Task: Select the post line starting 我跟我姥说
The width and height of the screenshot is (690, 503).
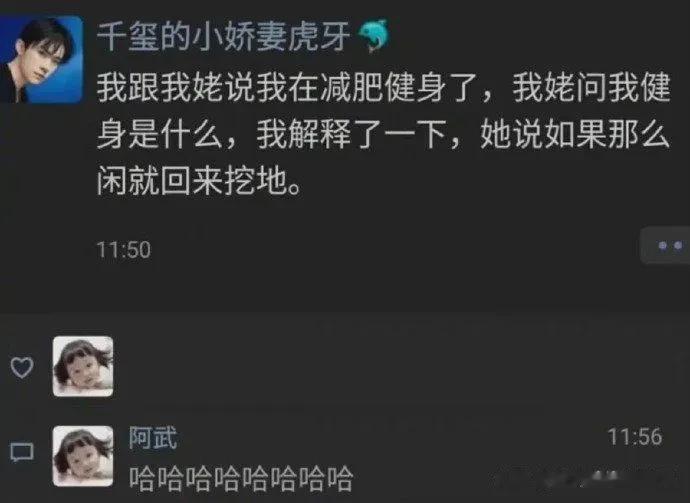Action: click(x=383, y=87)
